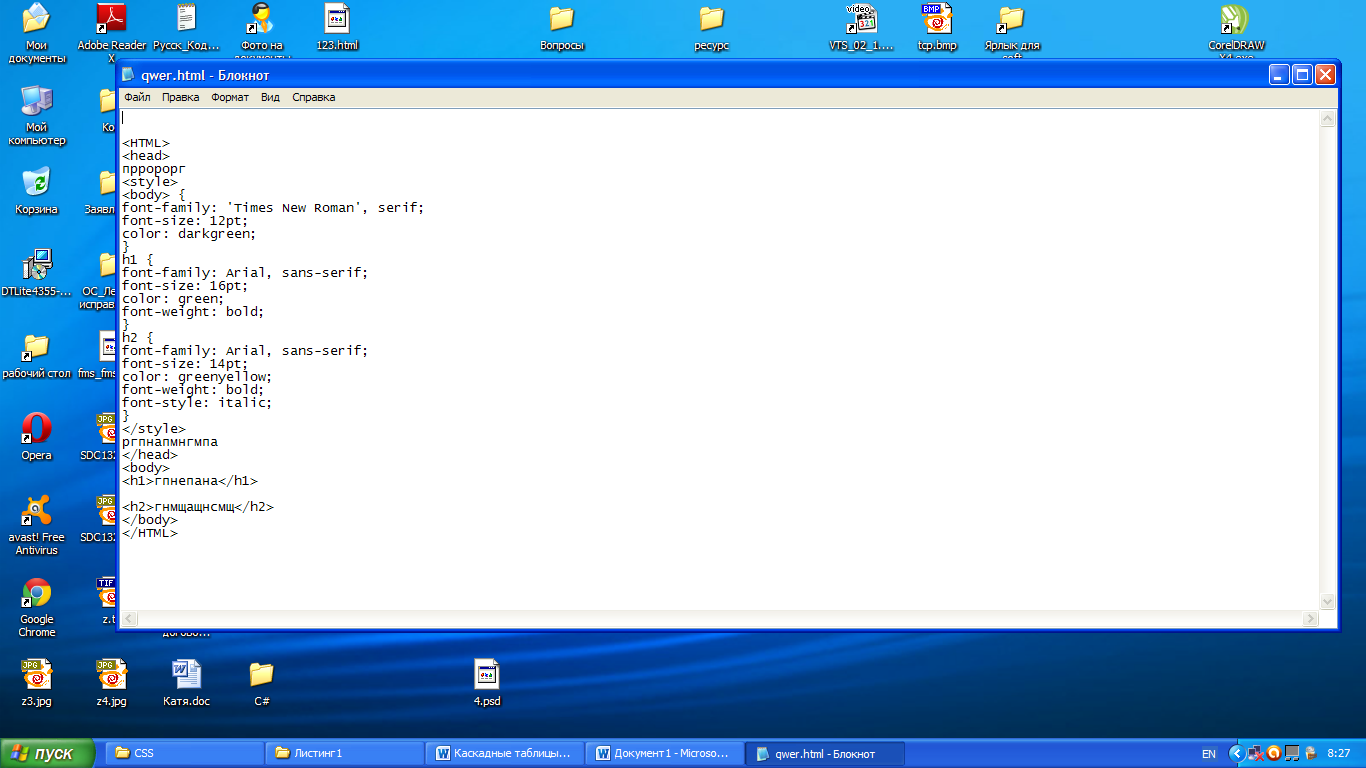This screenshot has height=768, width=1366.
Task: Click the horizontal scrollbar left arrow
Action: tap(129, 620)
